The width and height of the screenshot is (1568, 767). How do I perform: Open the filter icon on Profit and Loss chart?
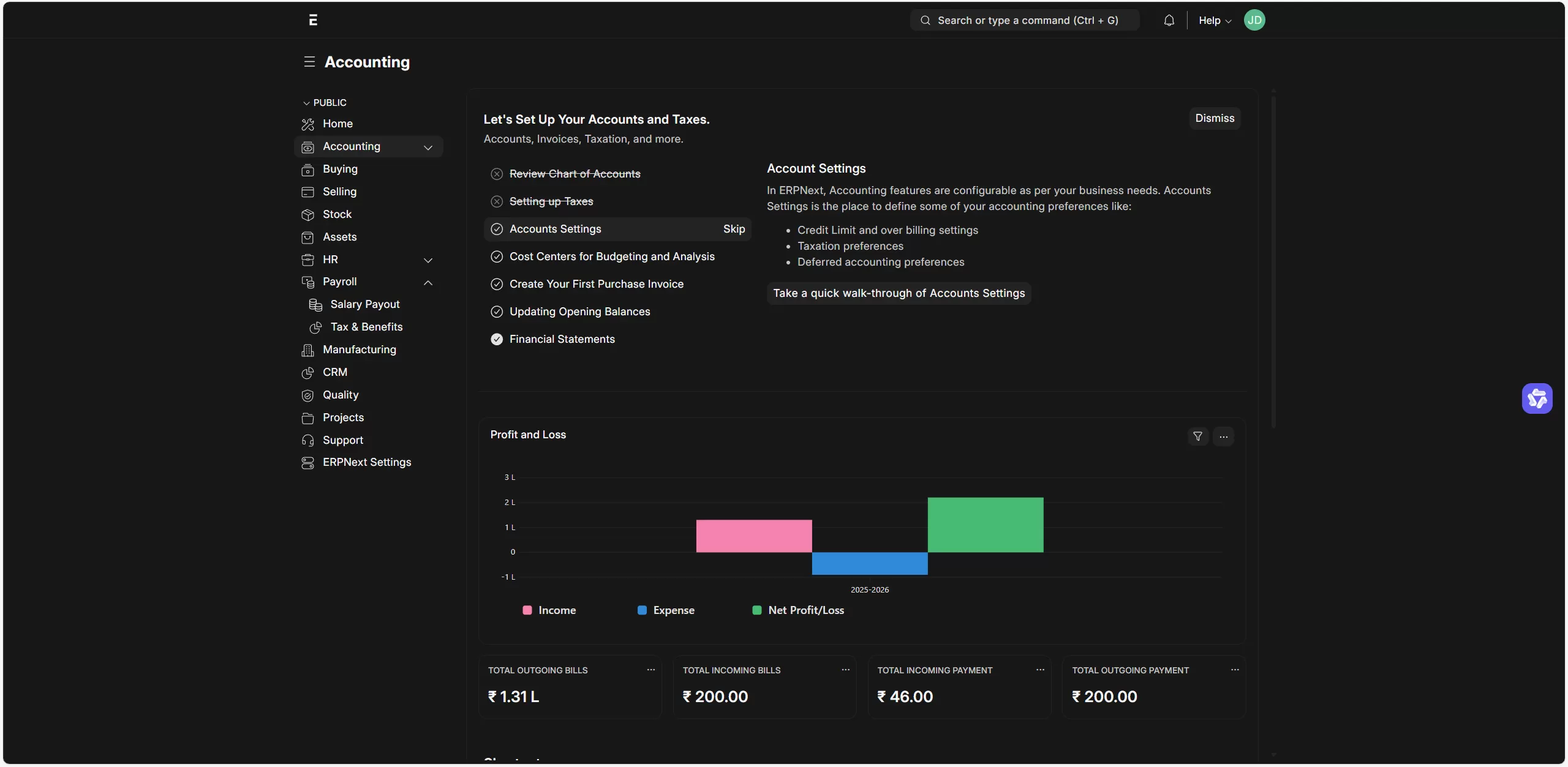1197,436
